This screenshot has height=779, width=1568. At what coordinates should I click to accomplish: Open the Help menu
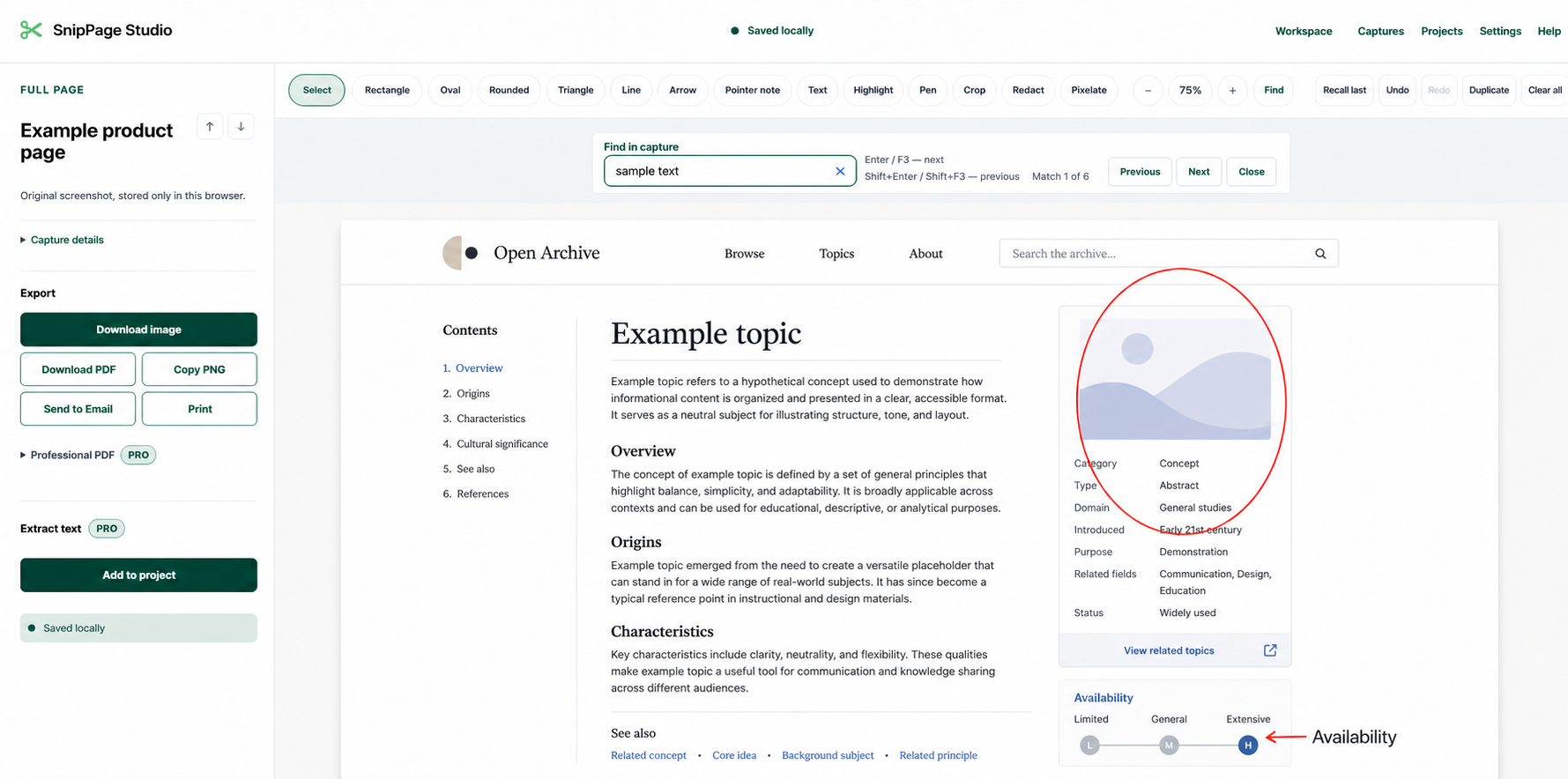point(1549,31)
